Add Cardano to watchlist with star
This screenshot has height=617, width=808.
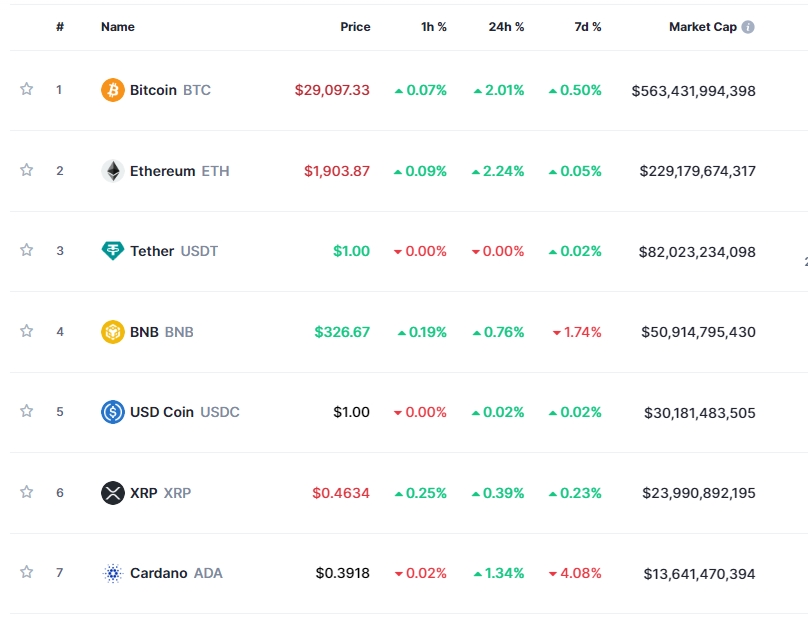point(27,572)
